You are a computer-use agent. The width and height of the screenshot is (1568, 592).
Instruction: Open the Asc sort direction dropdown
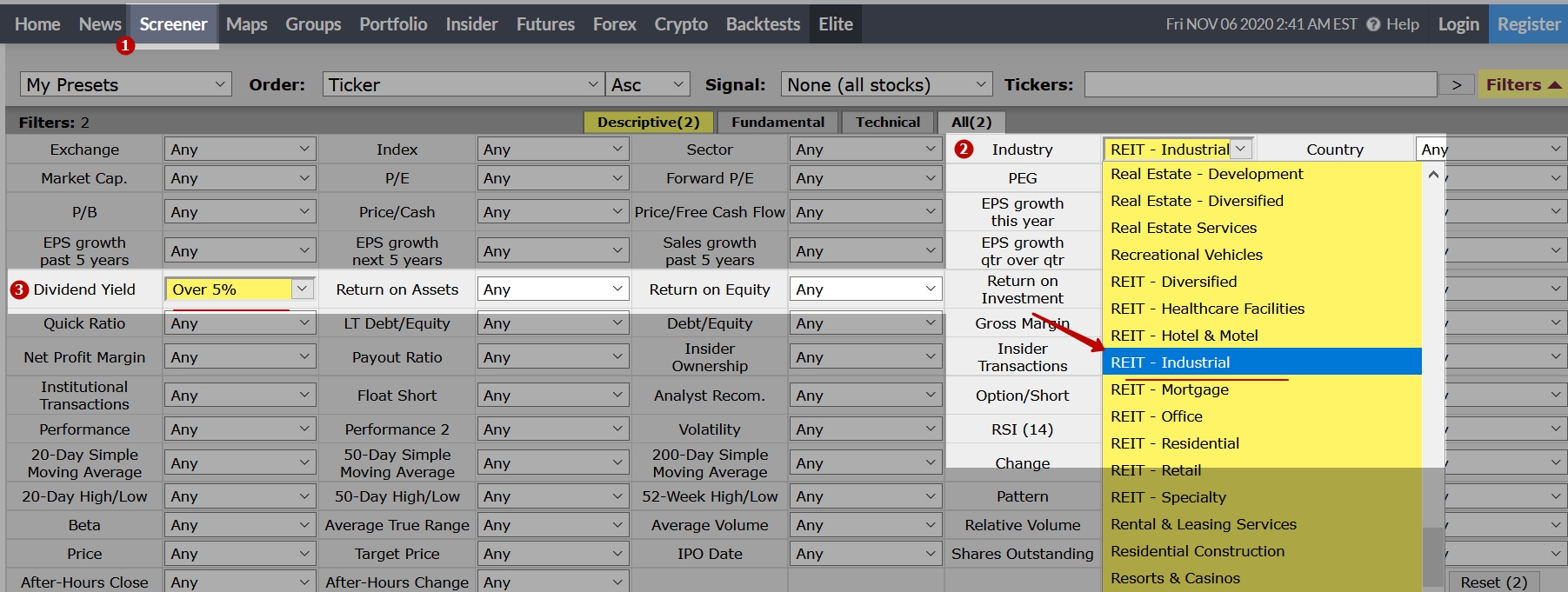click(648, 84)
